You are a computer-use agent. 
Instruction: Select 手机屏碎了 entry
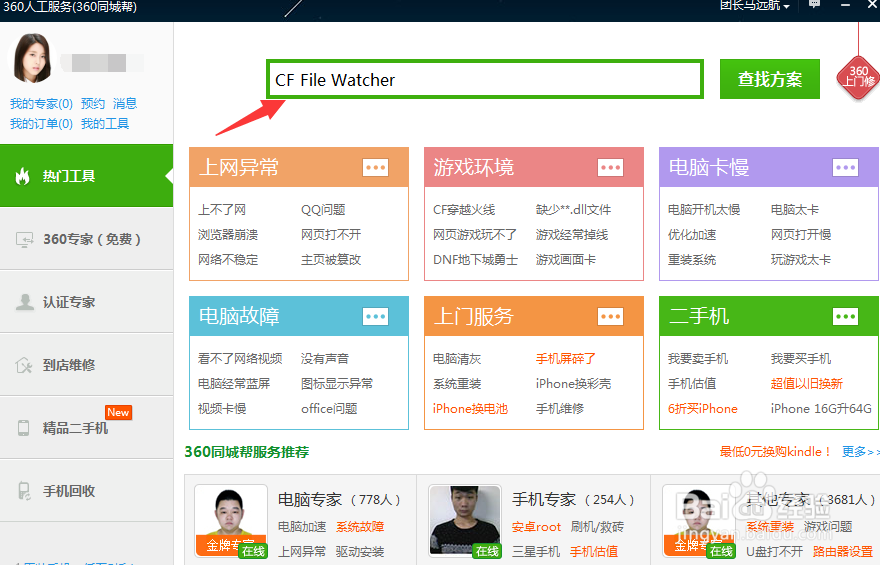(x=566, y=359)
